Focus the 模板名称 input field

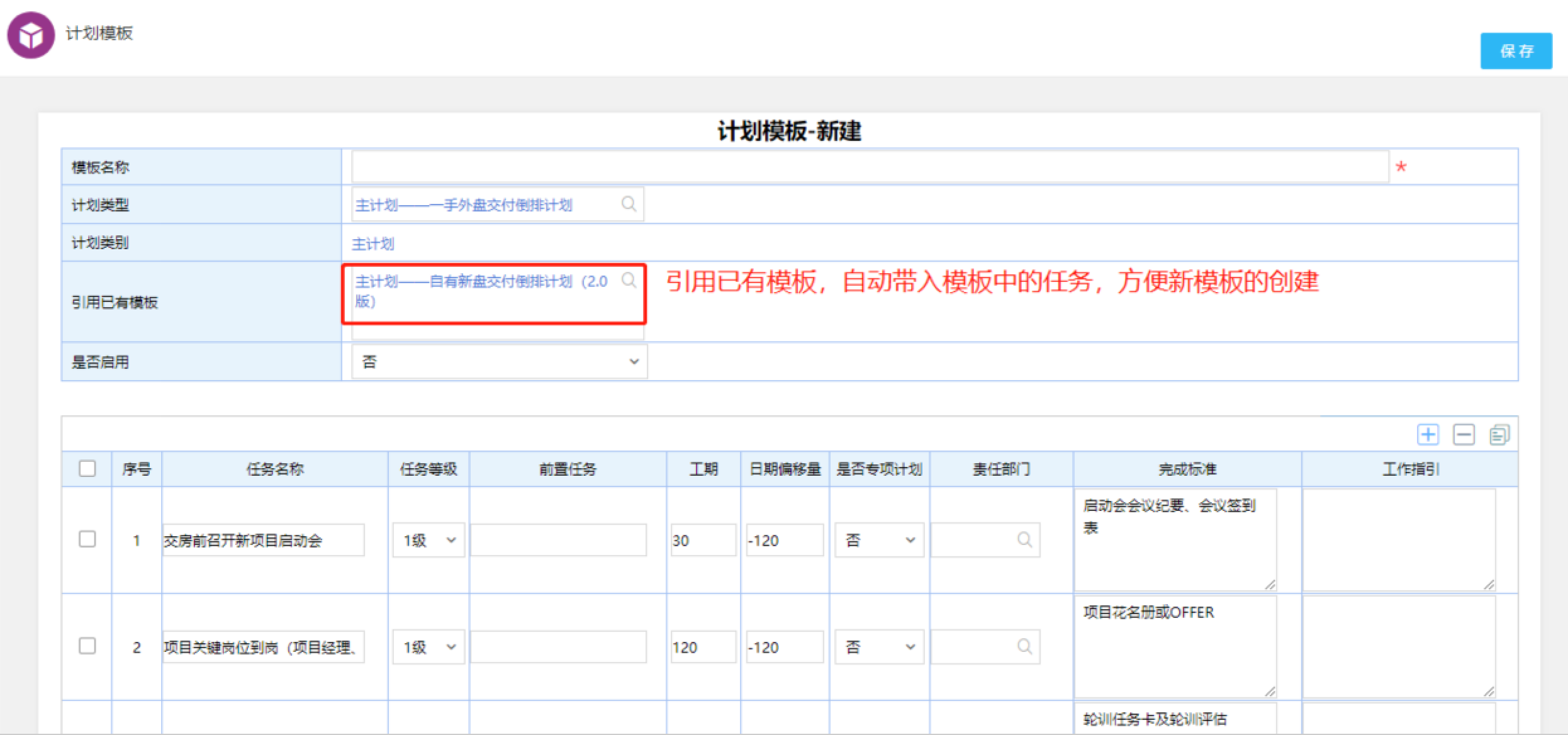tap(870, 167)
